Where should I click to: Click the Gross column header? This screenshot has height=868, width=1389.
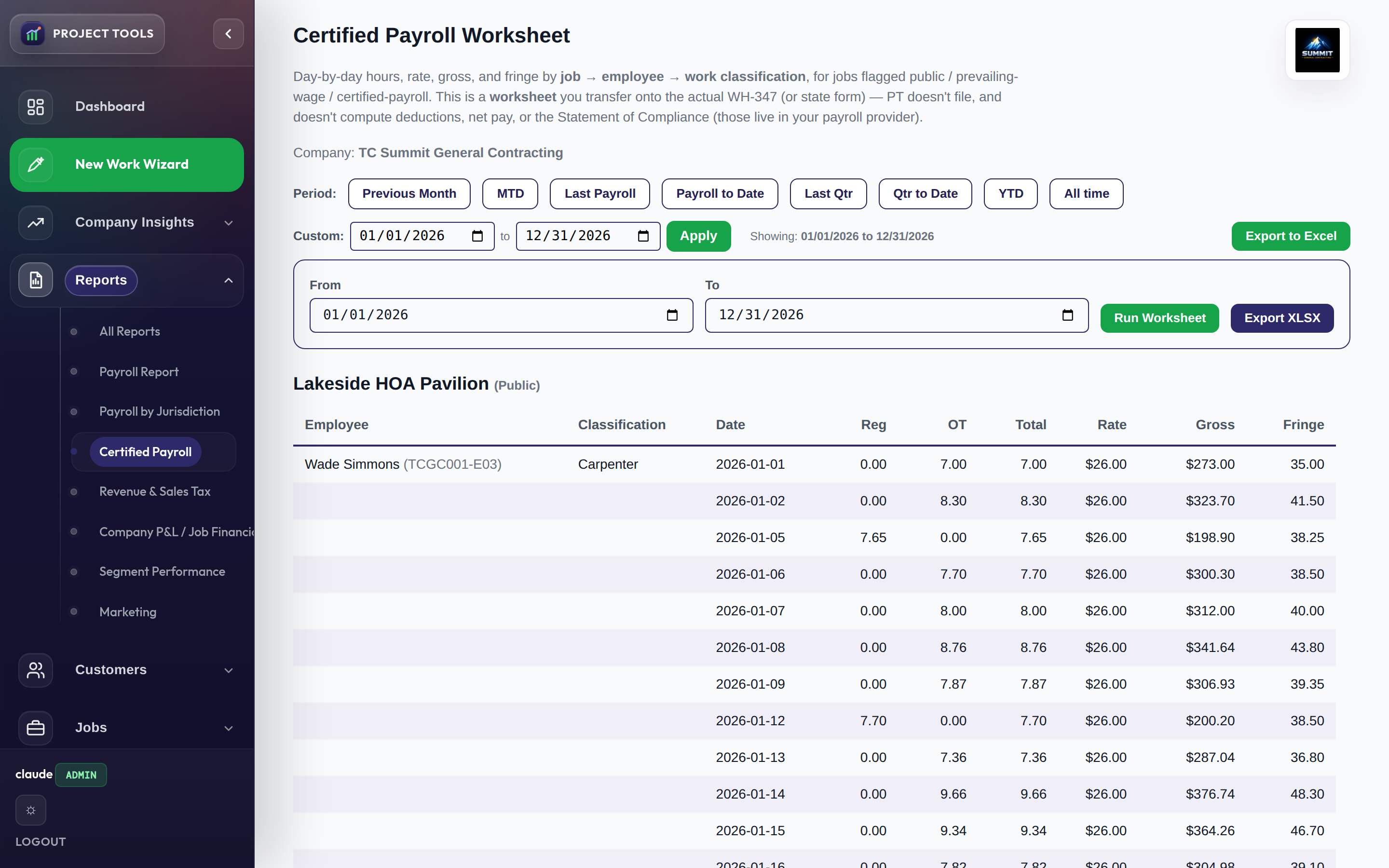(x=1215, y=425)
